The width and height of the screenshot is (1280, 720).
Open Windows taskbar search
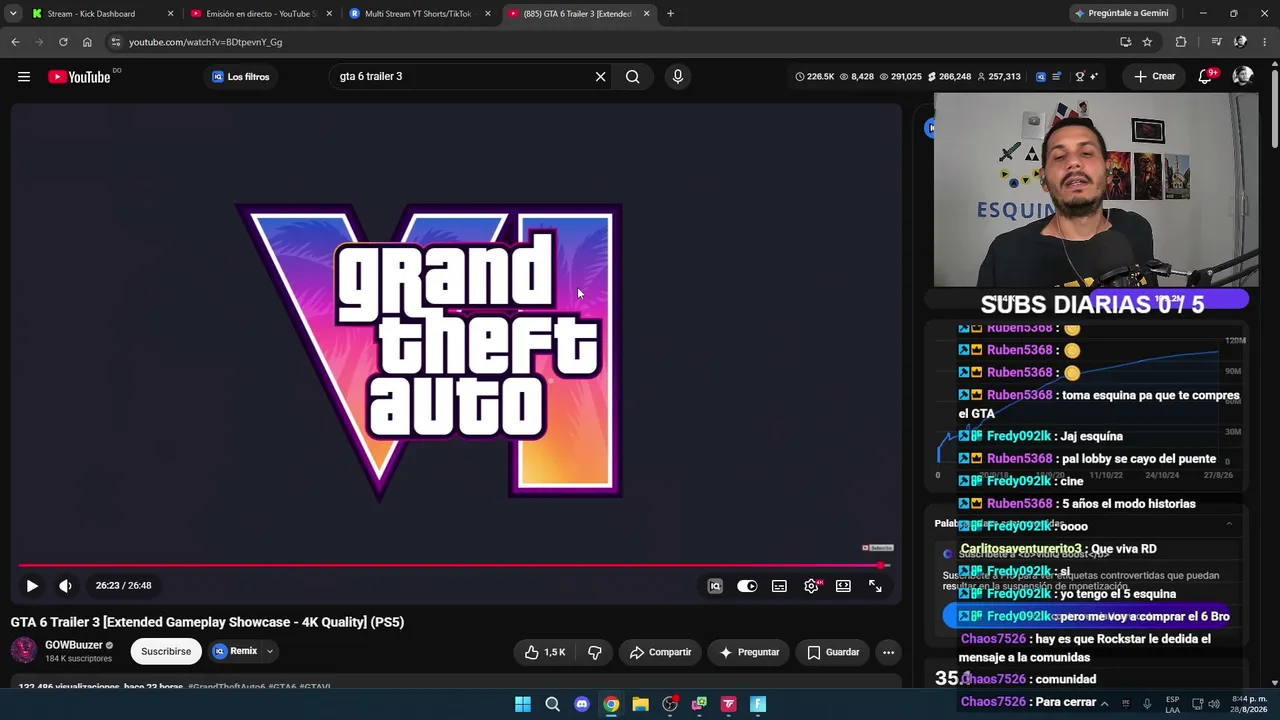pos(552,704)
